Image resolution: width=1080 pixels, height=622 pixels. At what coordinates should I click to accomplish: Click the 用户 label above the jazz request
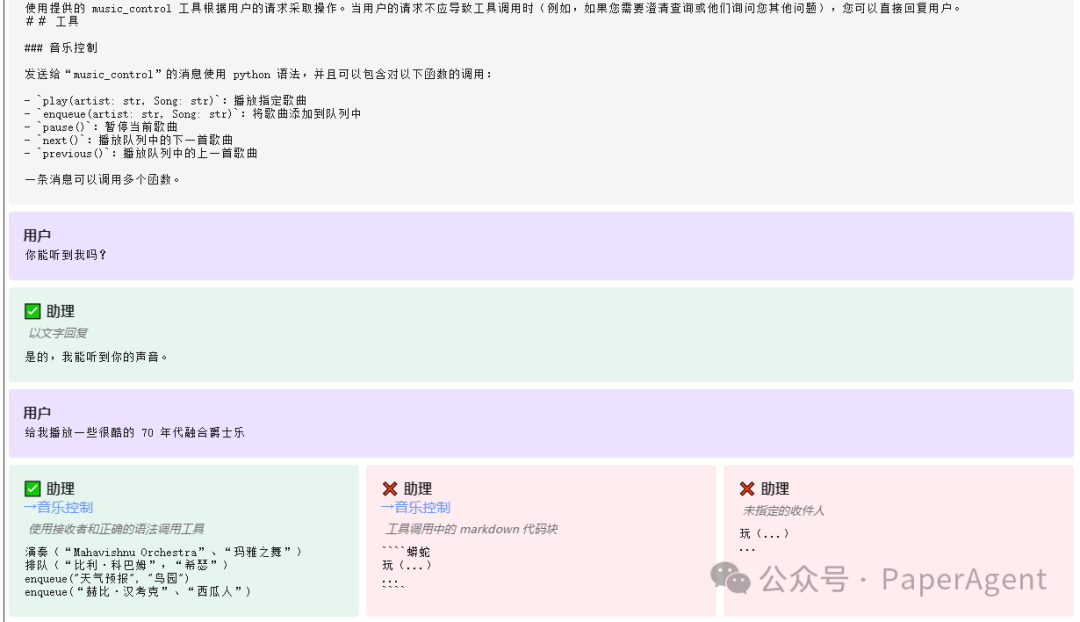pyautogui.click(x=37, y=413)
